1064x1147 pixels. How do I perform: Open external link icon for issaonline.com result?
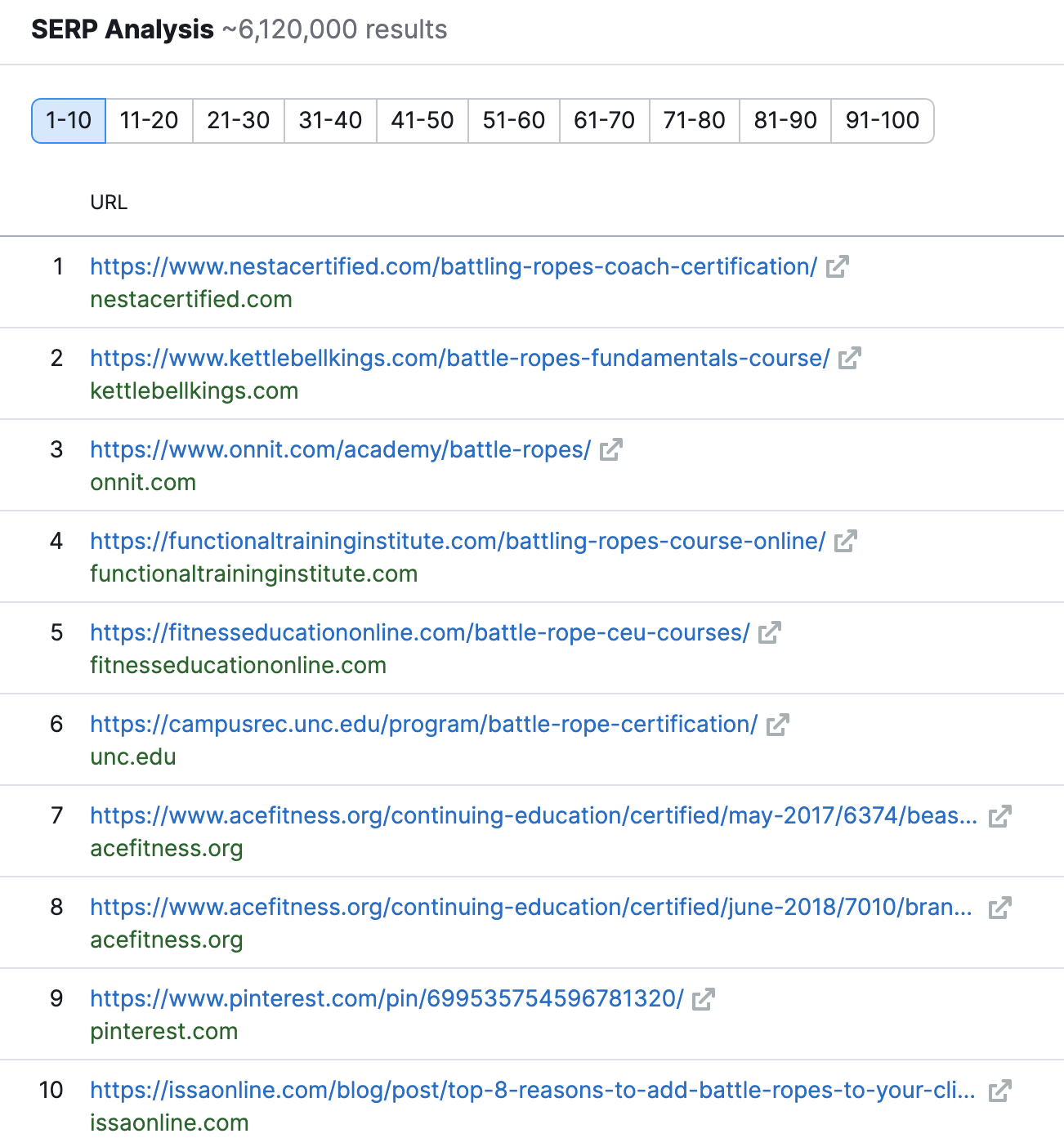tap(1000, 1091)
